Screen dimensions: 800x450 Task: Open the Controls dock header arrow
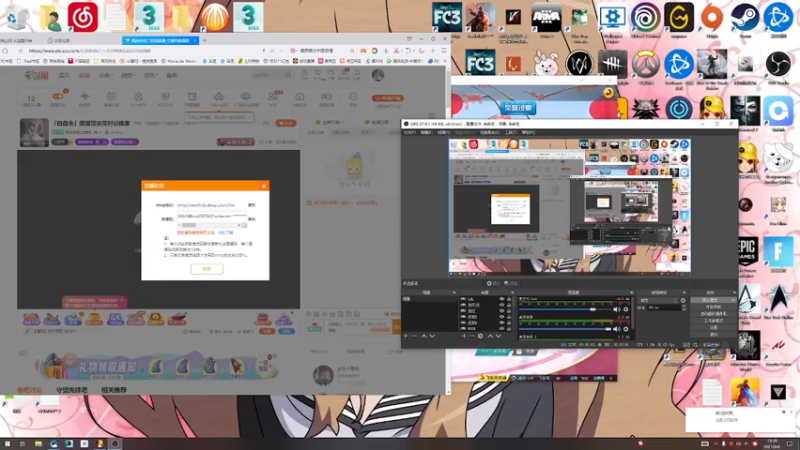point(734,292)
